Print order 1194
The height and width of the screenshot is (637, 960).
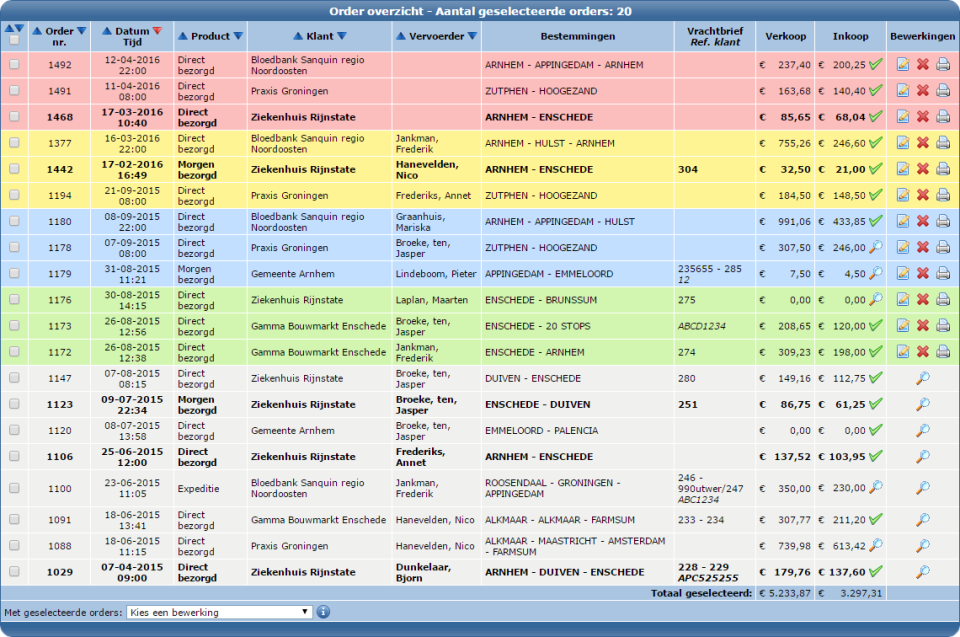pos(943,195)
